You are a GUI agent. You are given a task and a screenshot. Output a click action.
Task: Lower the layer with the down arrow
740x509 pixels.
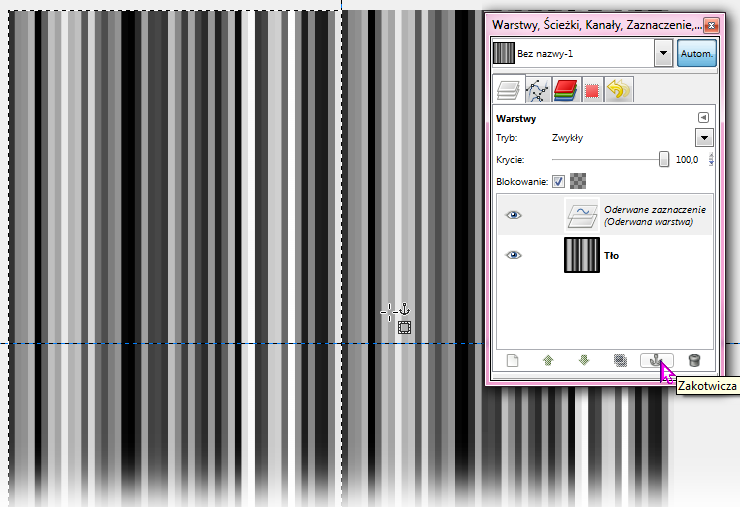(x=584, y=361)
